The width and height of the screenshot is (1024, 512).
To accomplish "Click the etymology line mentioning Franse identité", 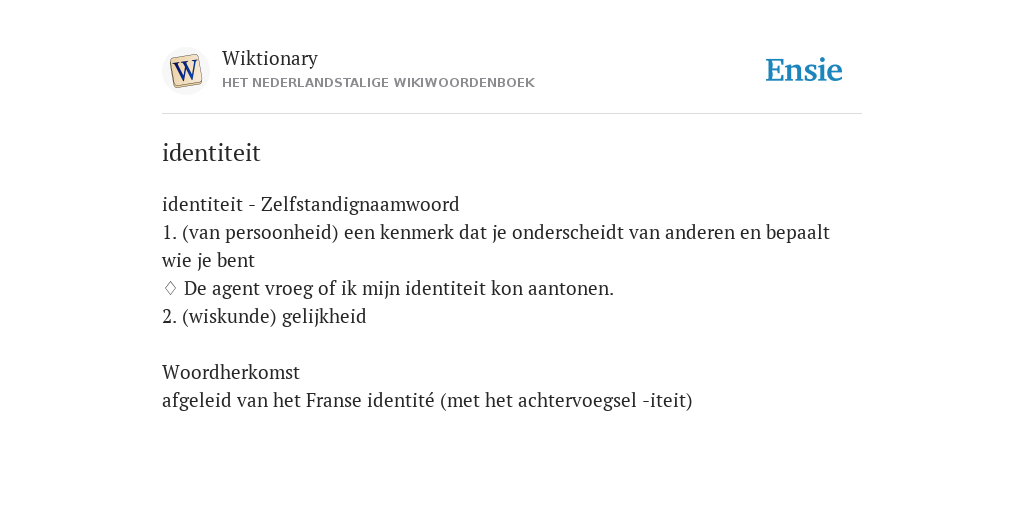I will pos(427,400).
